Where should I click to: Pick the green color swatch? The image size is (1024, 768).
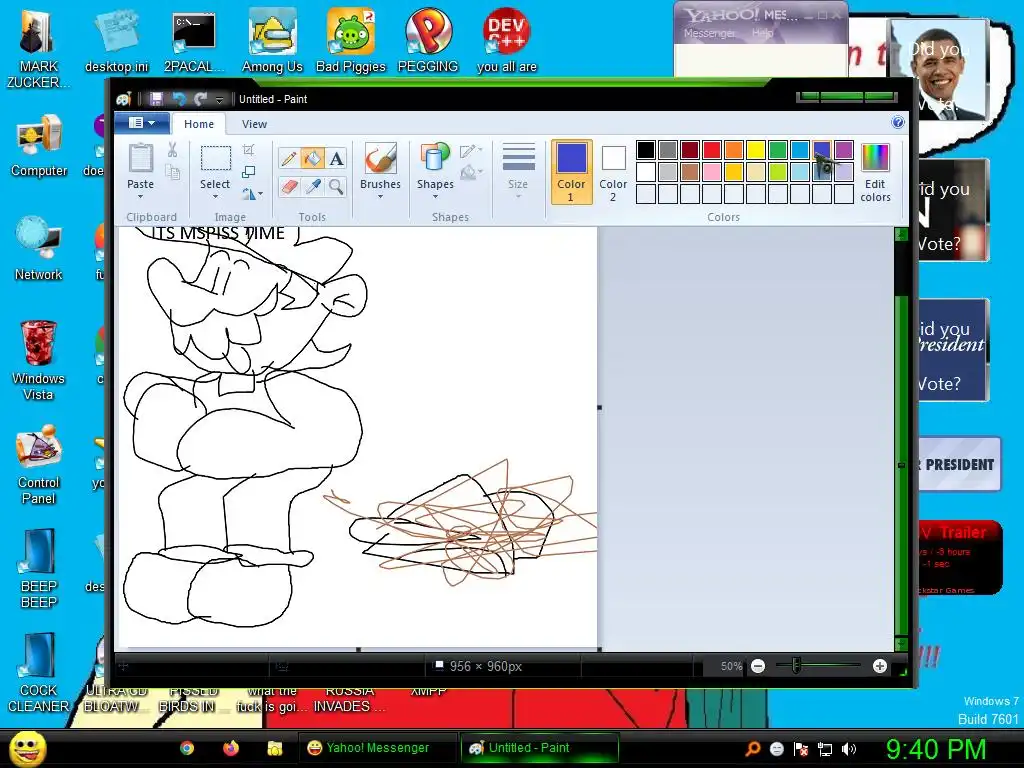[778, 150]
